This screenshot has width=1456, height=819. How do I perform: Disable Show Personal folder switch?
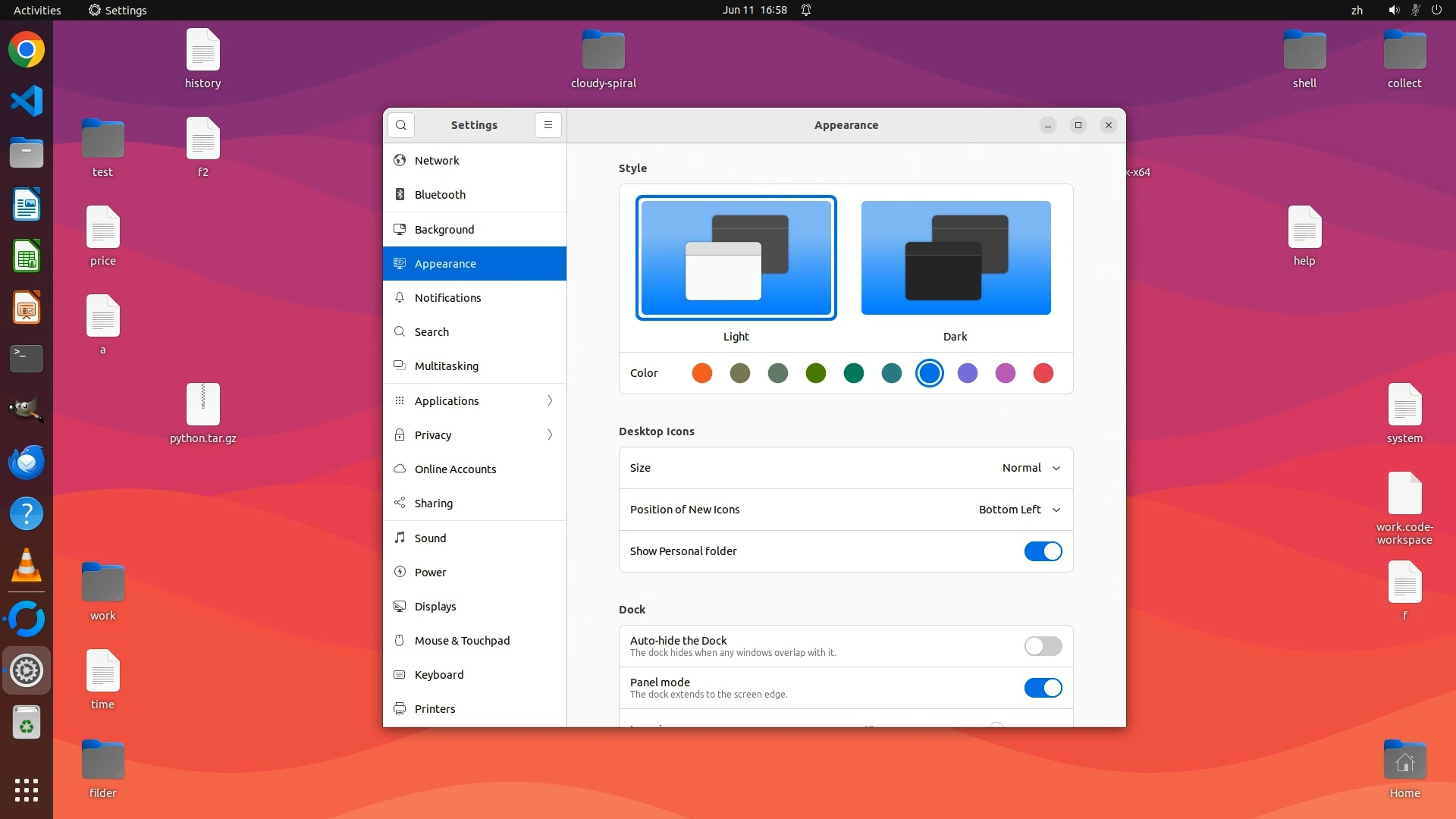(x=1043, y=551)
